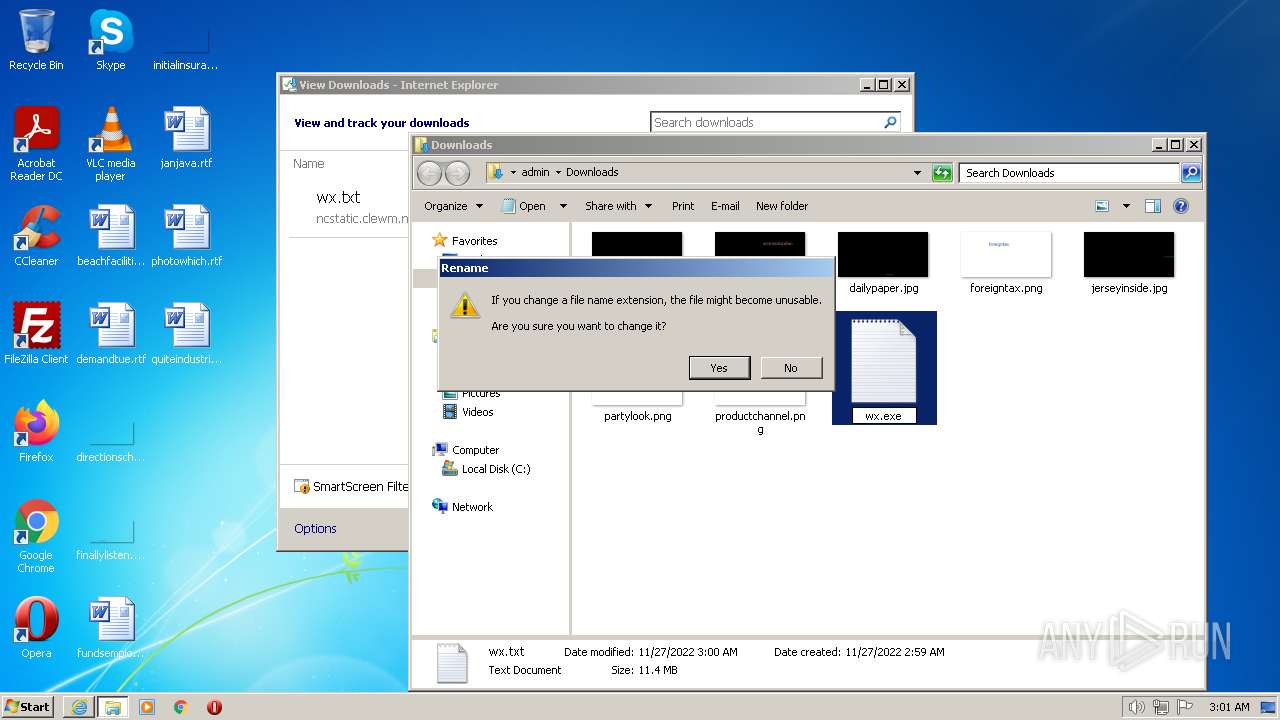Open the Organize menu
This screenshot has width=1280, height=720.
[453, 206]
